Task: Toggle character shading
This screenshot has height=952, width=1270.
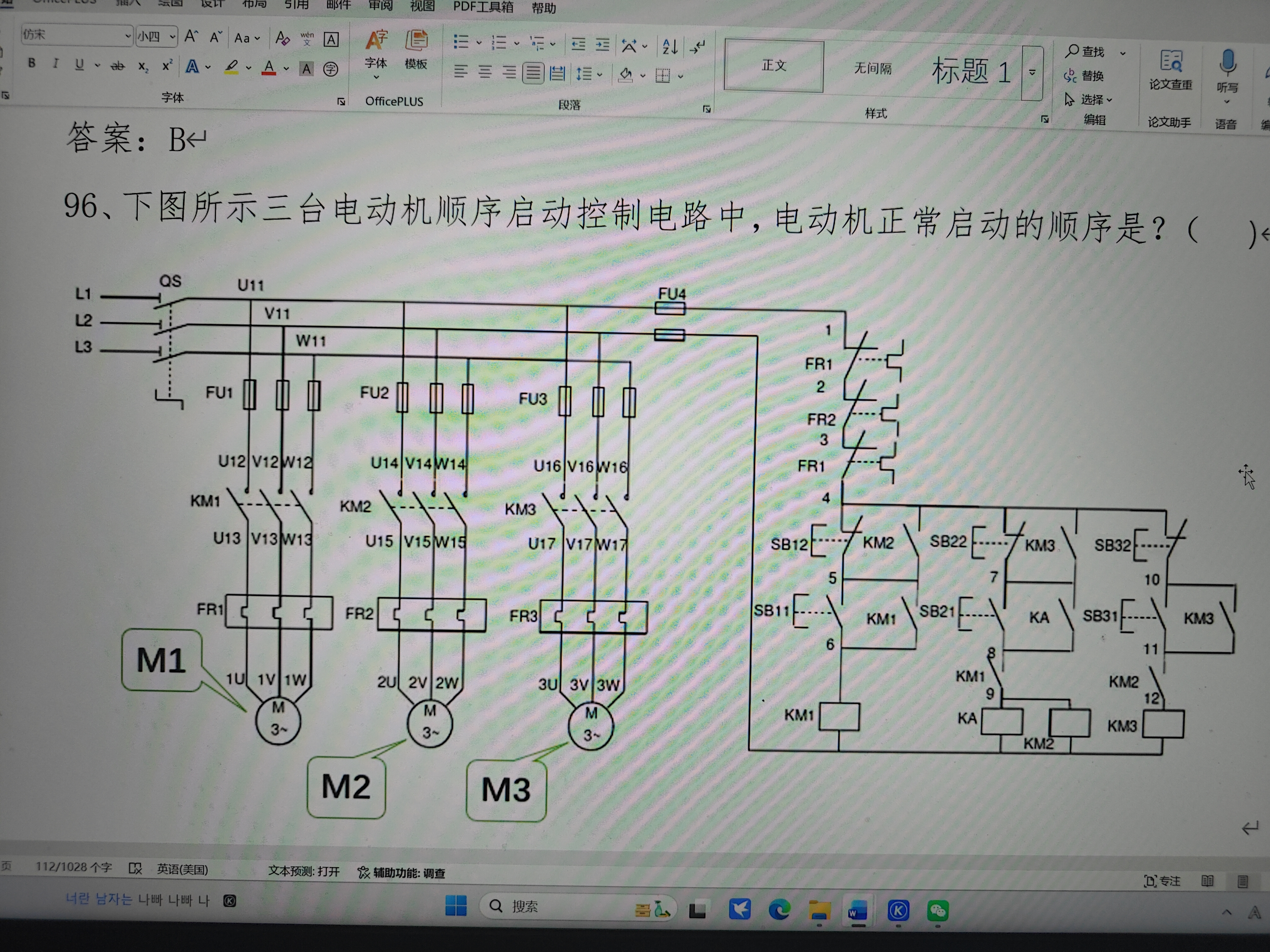Action: [x=307, y=69]
